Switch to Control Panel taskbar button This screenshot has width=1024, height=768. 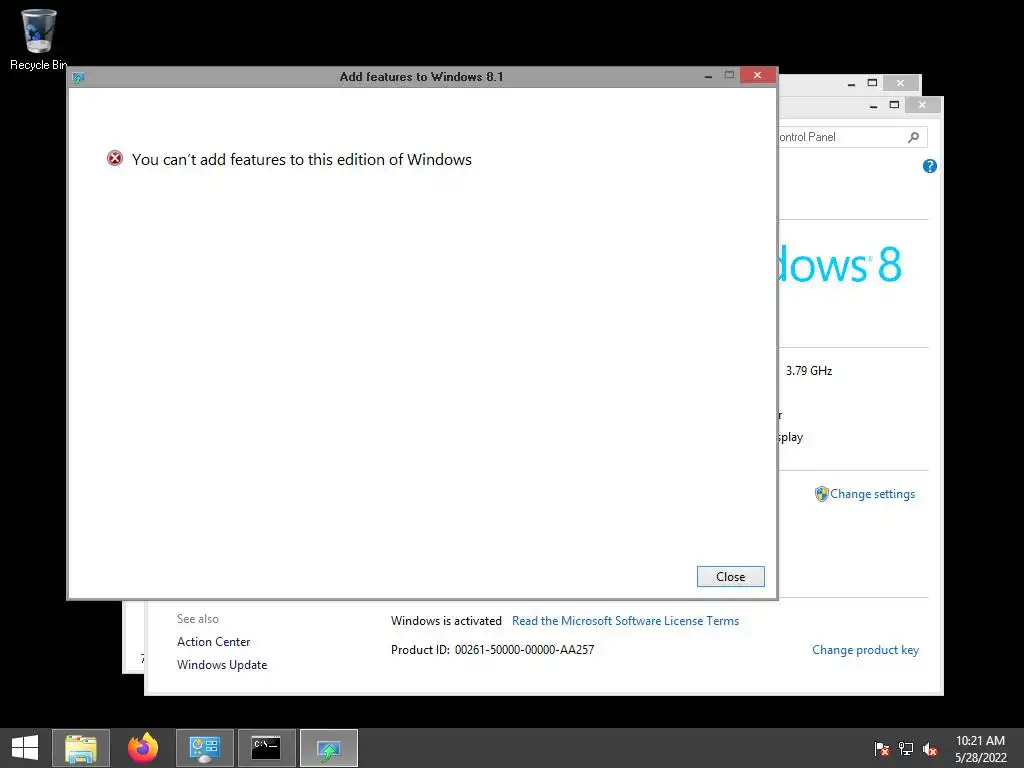[x=204, y=748]
